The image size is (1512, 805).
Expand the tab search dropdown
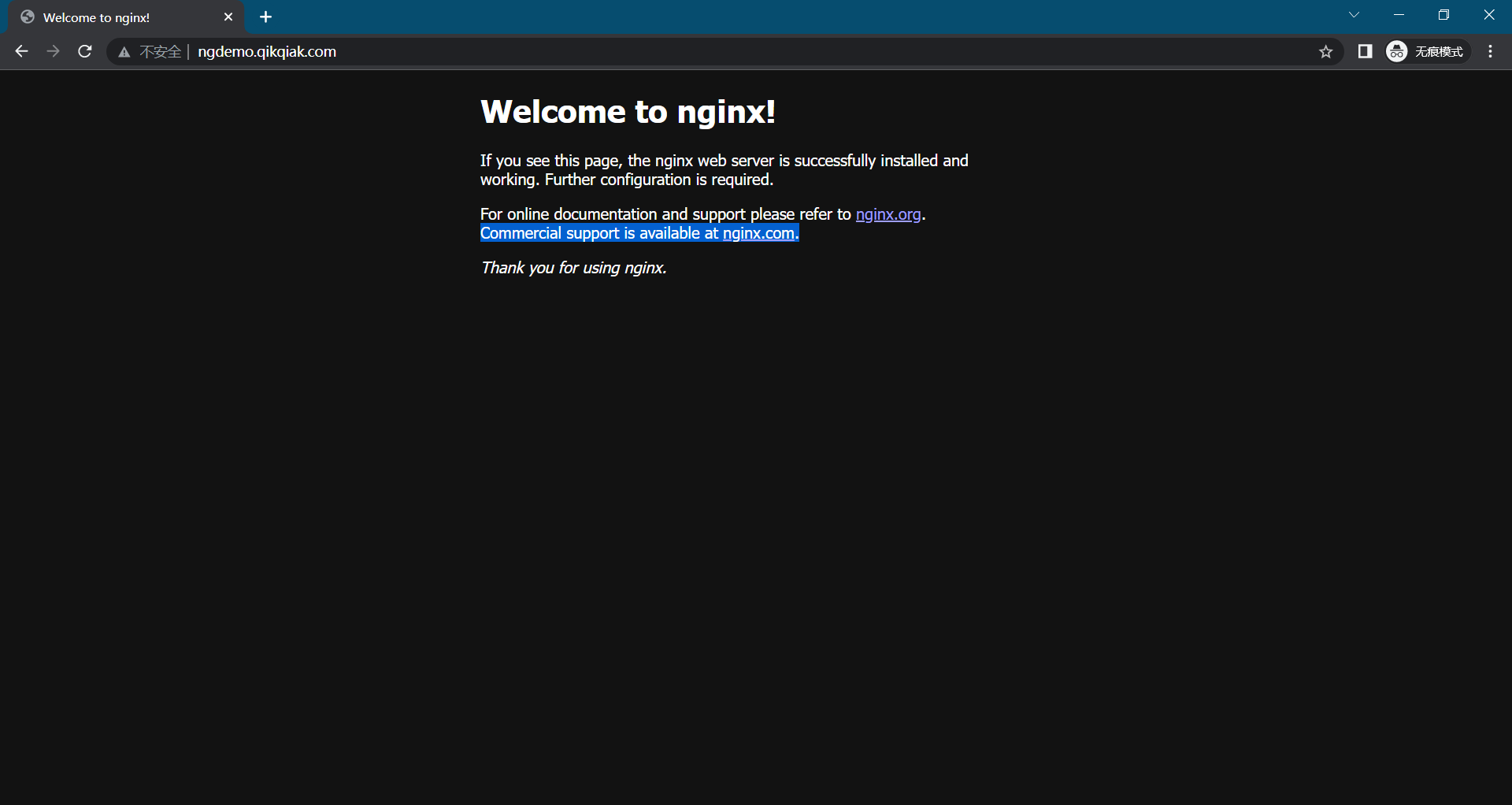click(x=1354, y=15)
